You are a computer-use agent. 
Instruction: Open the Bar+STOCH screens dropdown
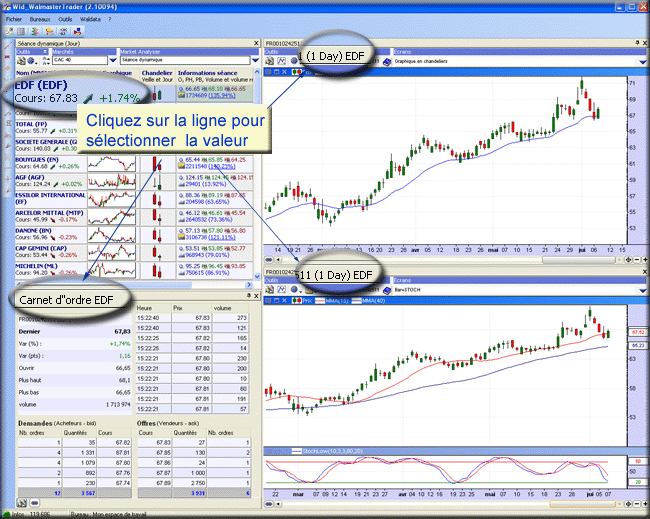[643, 290]
